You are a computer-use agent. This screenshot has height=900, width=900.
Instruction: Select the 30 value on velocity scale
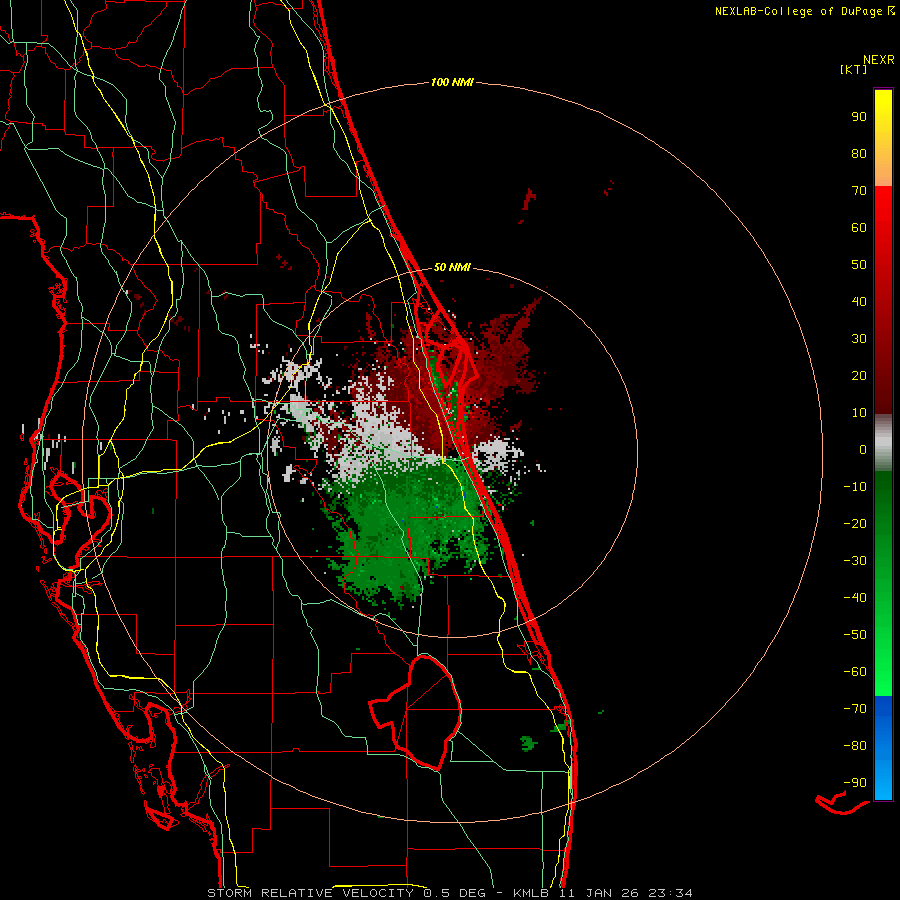(859, 339)
